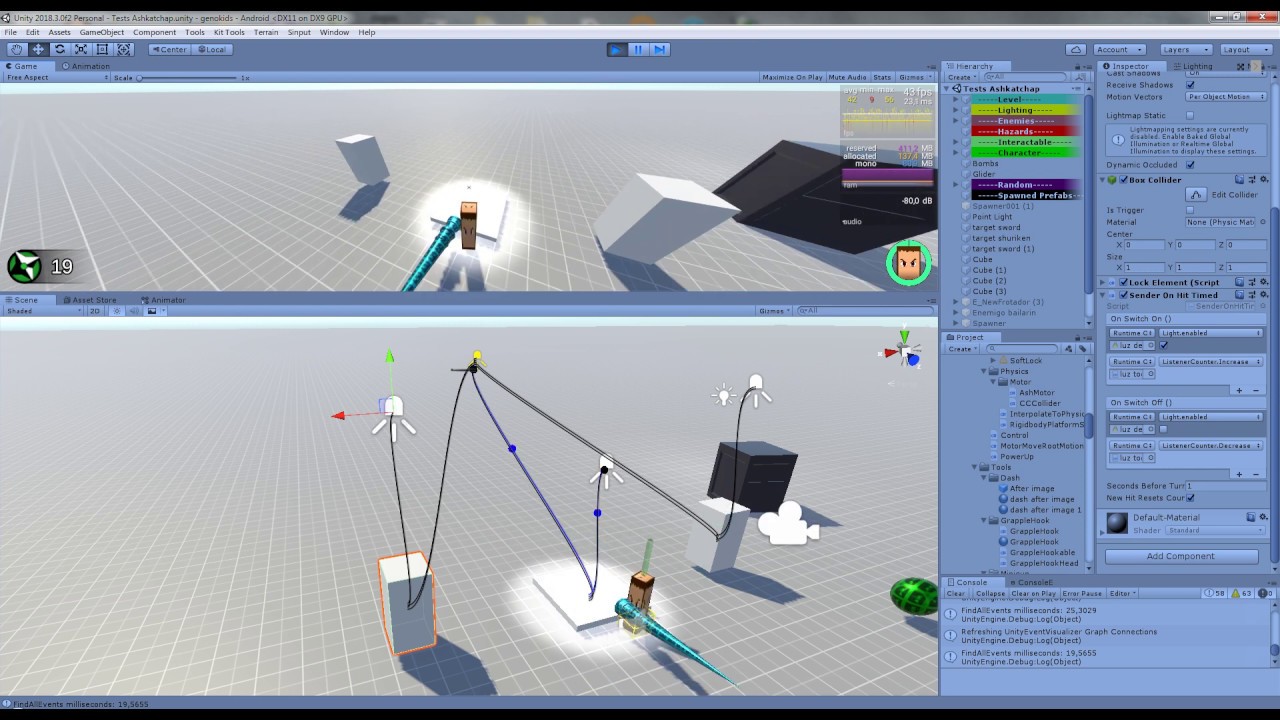Click the Maximize On Play button
This screenshot has height=720, width=1280.
coord(792,77)
